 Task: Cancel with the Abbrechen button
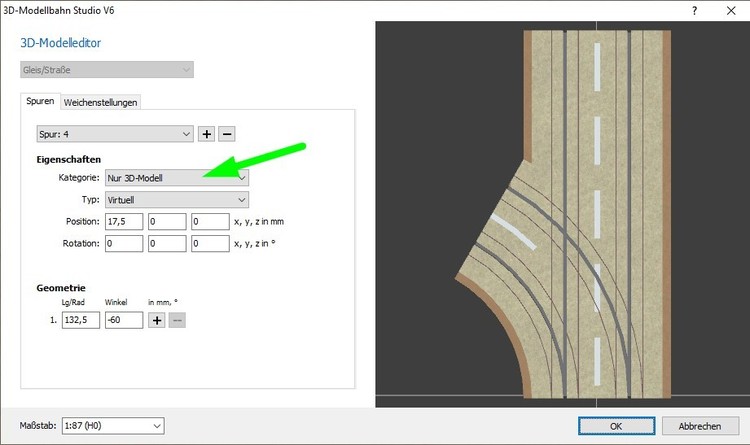pyautogui.click(x=700, y=426)
